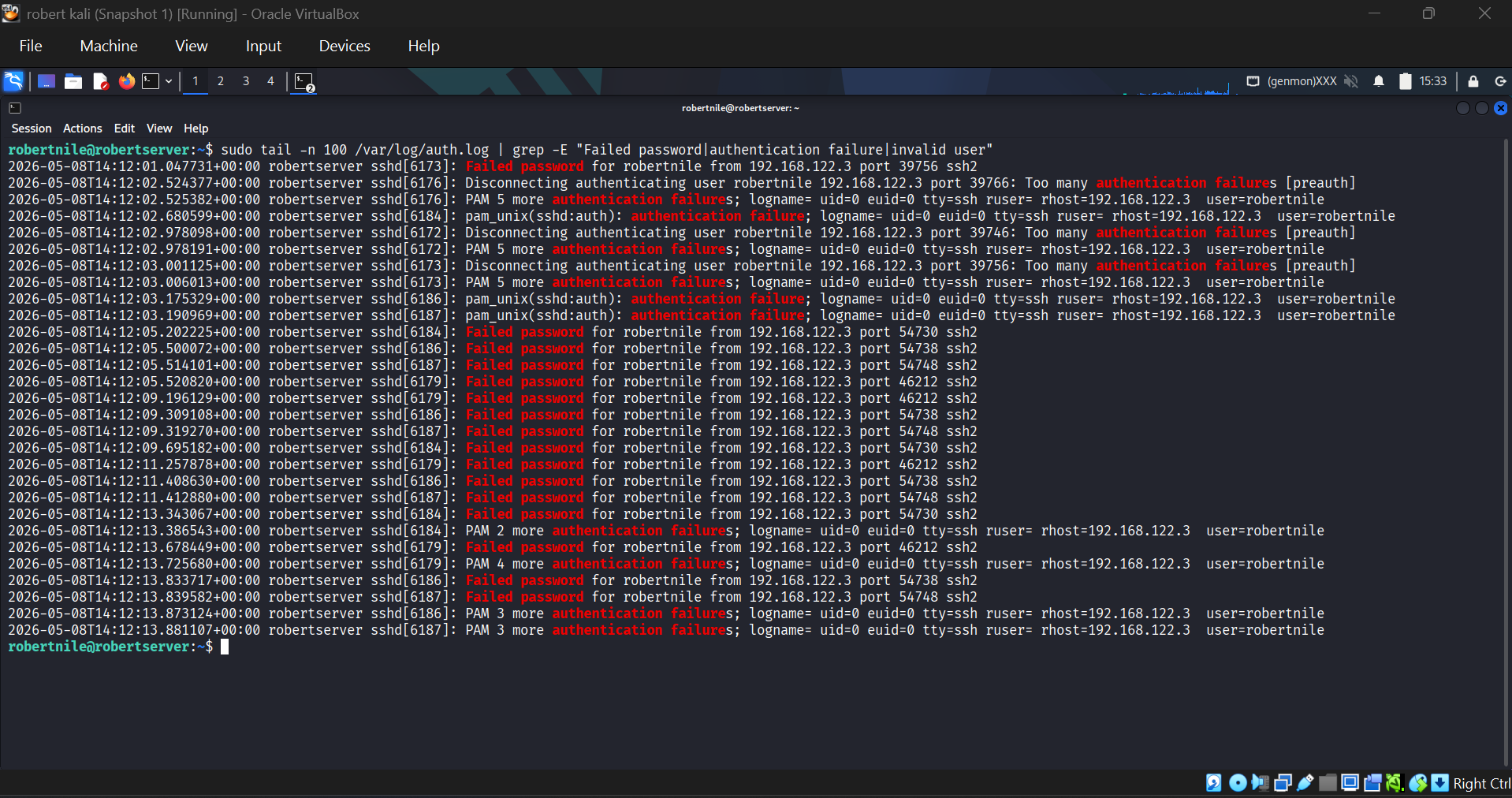The width and height of the screenshot is (1512, 798).
Task: Click the network connection tray icon
Action: [x=1253, y=81]
